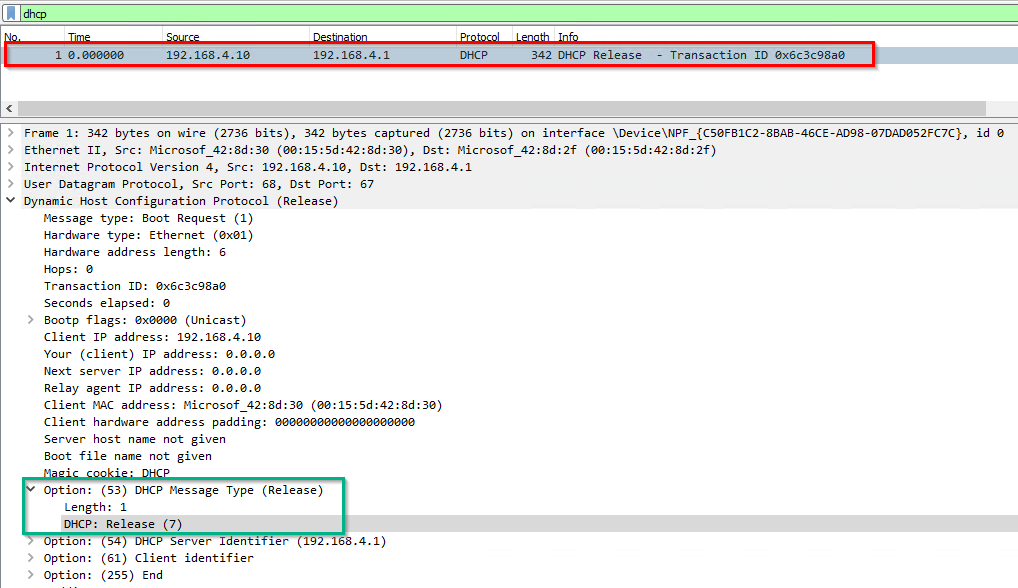Select the Frame 1 summary line
The height and width of the screenshot is (588, 1018).
tap(514, 133)
